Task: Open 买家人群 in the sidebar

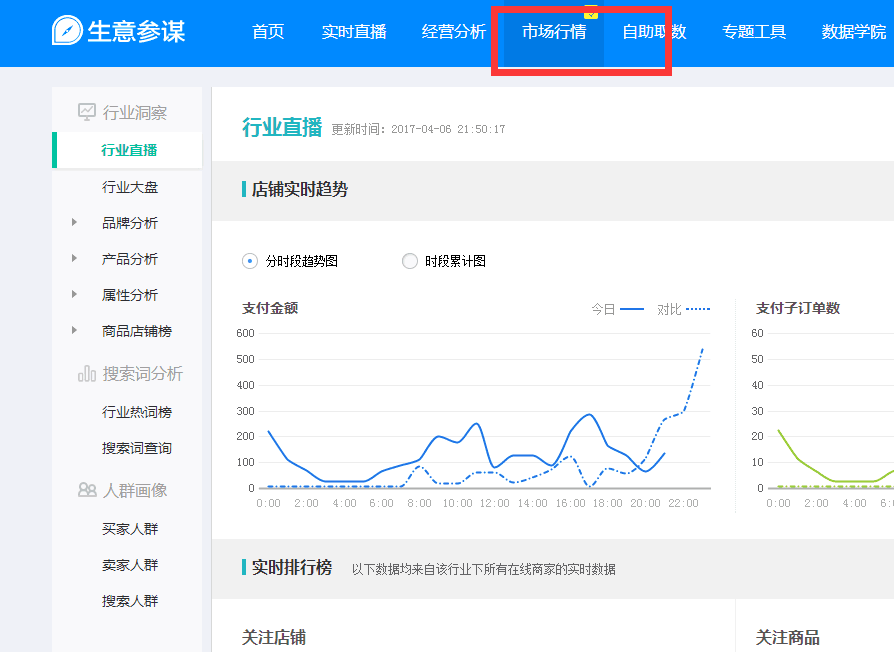Action: 130,529
